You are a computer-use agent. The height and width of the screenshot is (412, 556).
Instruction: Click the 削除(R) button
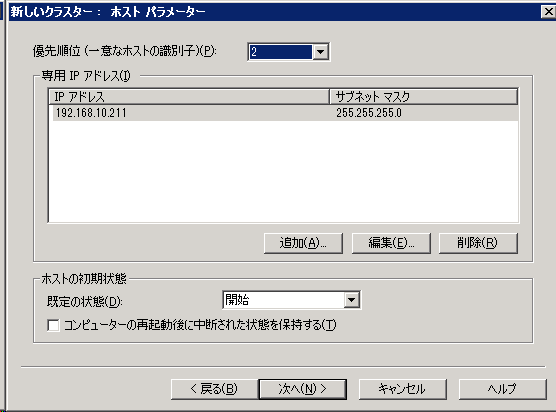[x=478, y=243]
